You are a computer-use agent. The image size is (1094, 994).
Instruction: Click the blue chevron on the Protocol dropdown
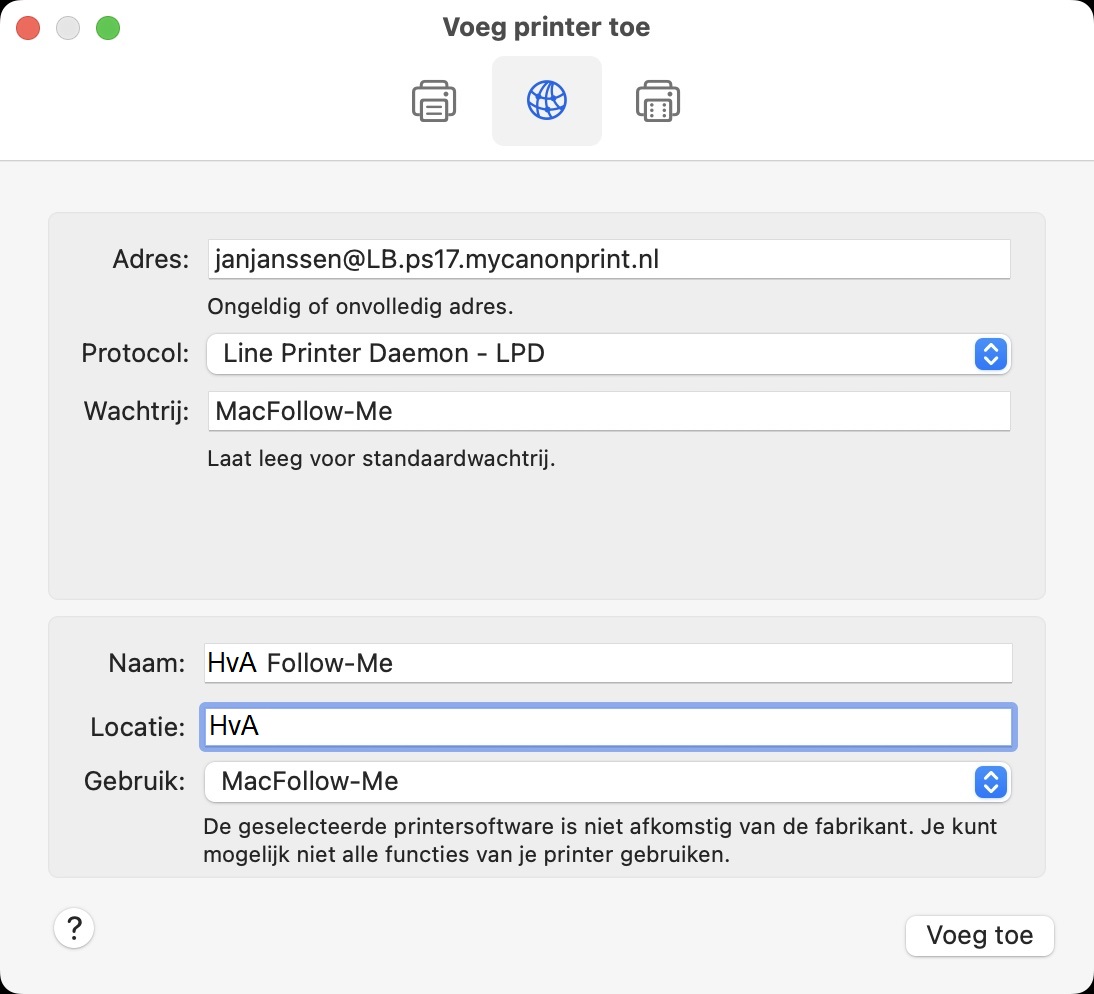(990, 354)
